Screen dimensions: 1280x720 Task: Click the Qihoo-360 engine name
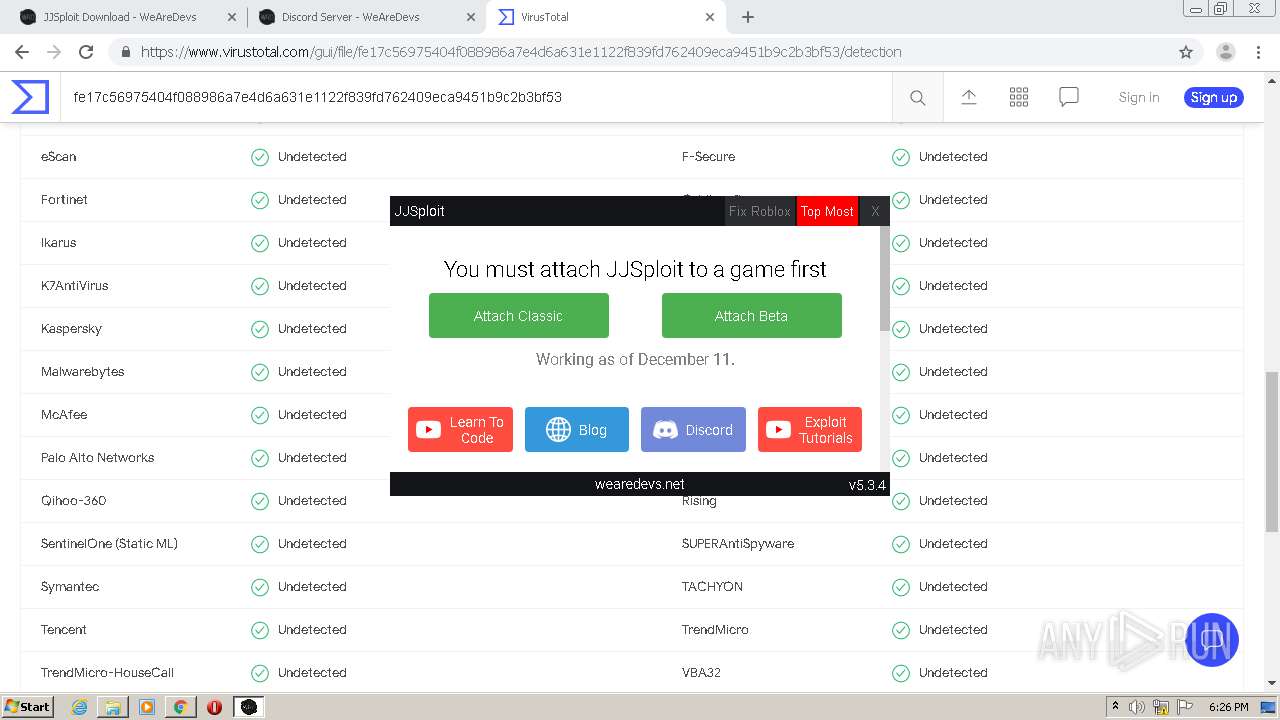pyautogui.click(x=74, y=501)
